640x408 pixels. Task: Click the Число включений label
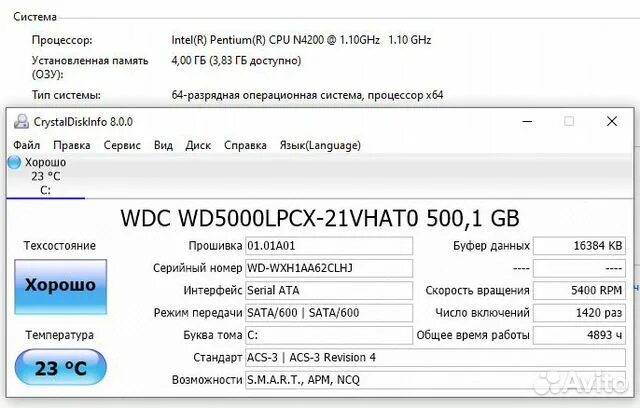[x=482, y=313]
